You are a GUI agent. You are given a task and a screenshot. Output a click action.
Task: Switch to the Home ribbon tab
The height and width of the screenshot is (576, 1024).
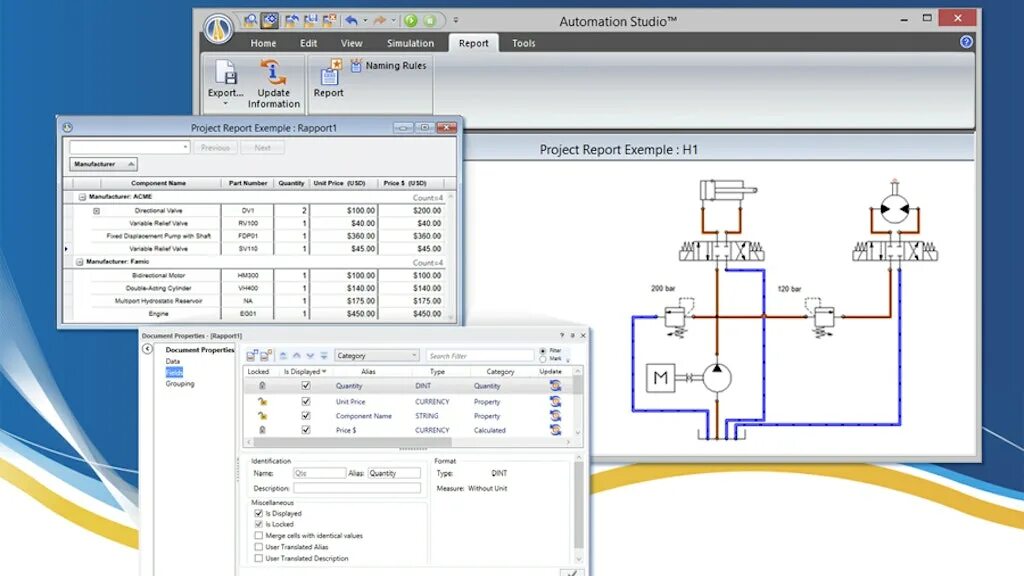coord(263,43)
